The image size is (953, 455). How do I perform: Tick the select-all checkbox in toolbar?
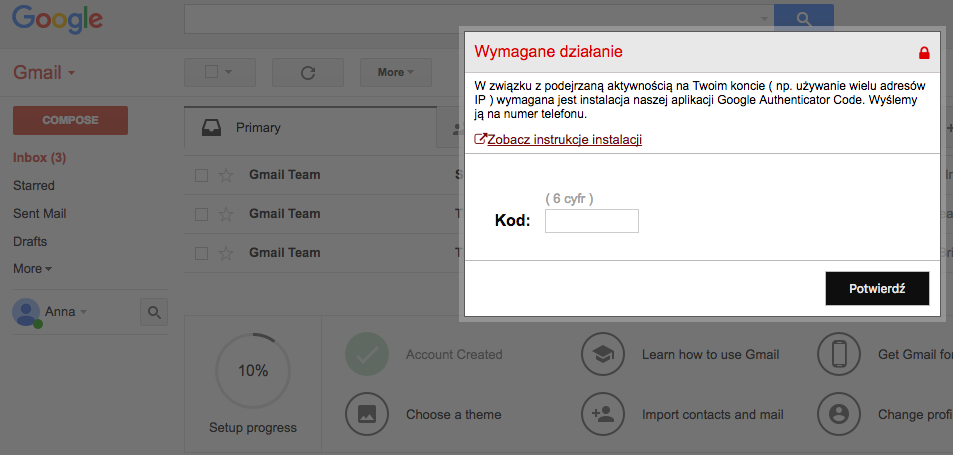(x=212, y=72)
